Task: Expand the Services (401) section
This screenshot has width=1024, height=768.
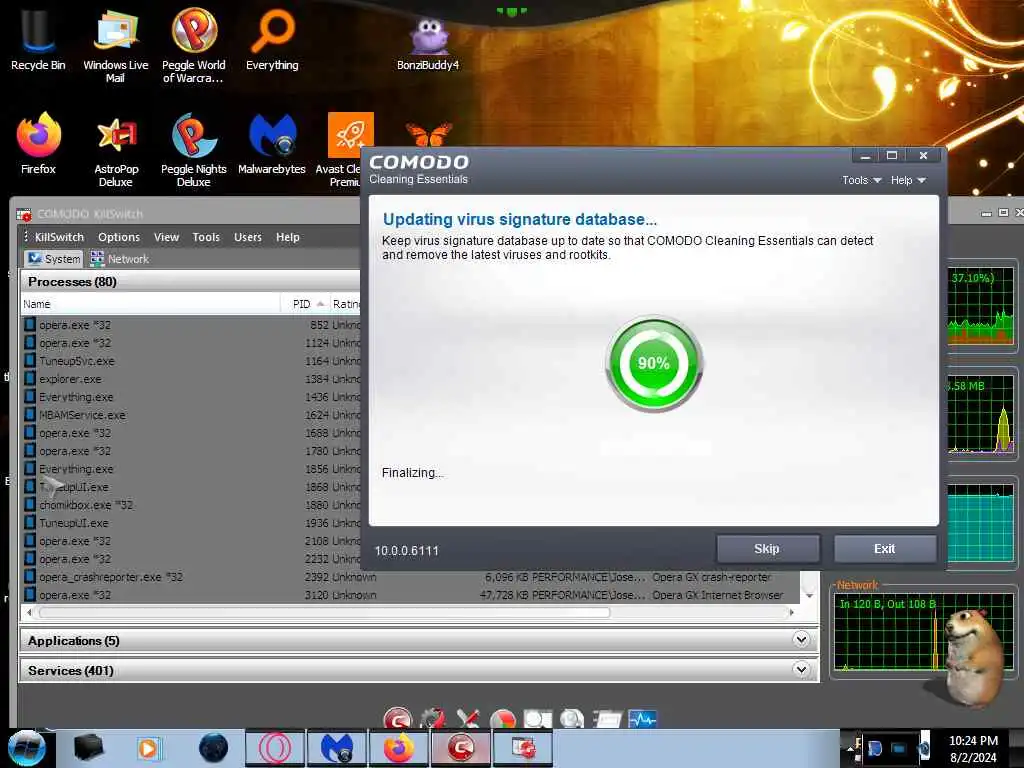Action: pyautogui.click(x=801, y=669)
